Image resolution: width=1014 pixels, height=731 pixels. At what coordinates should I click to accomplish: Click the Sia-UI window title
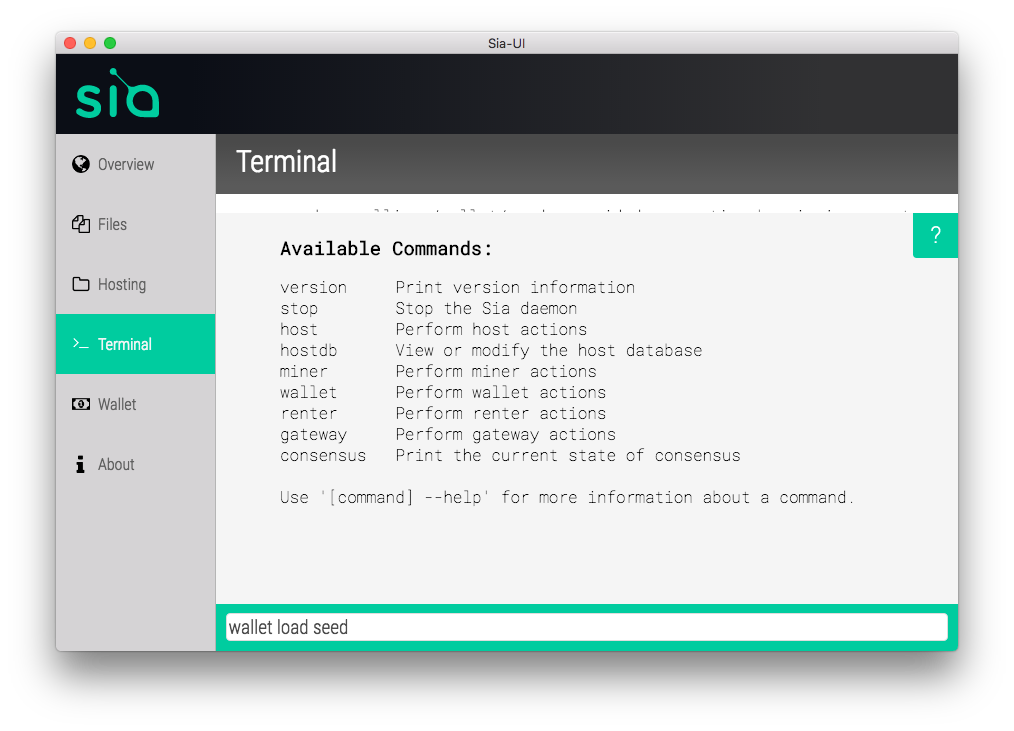pyautogui.click(x=506, y=43)
